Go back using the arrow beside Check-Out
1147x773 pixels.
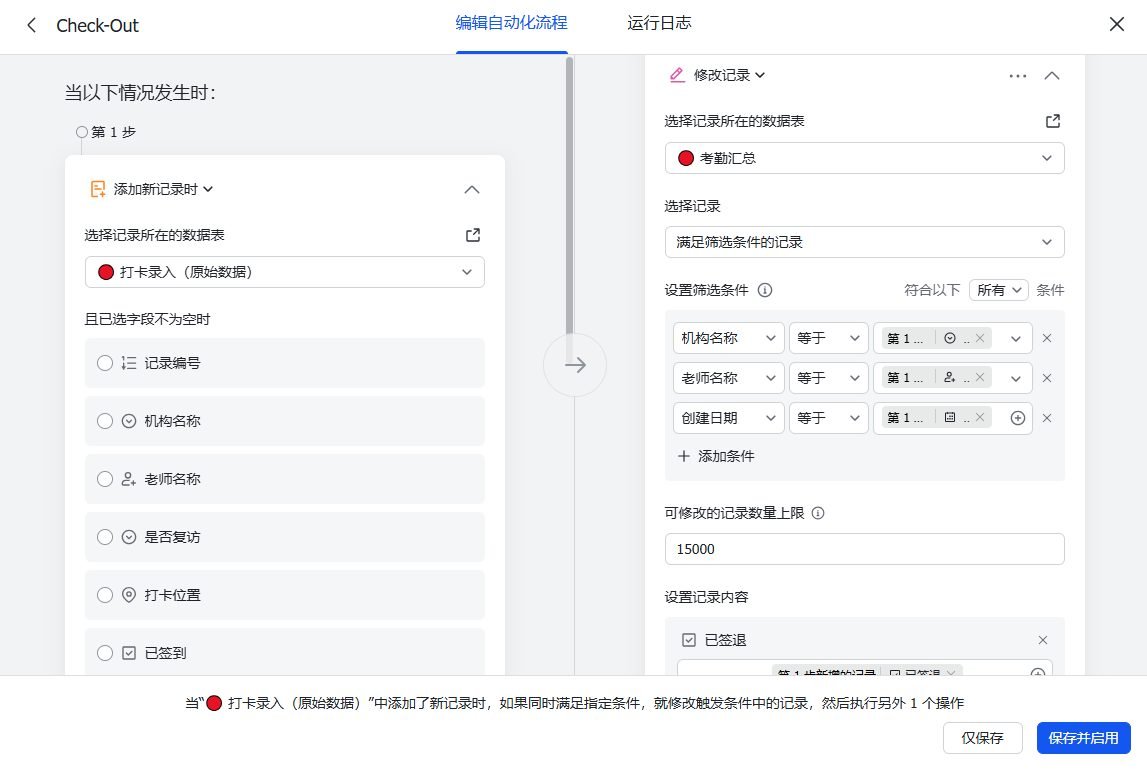point(31,26)
